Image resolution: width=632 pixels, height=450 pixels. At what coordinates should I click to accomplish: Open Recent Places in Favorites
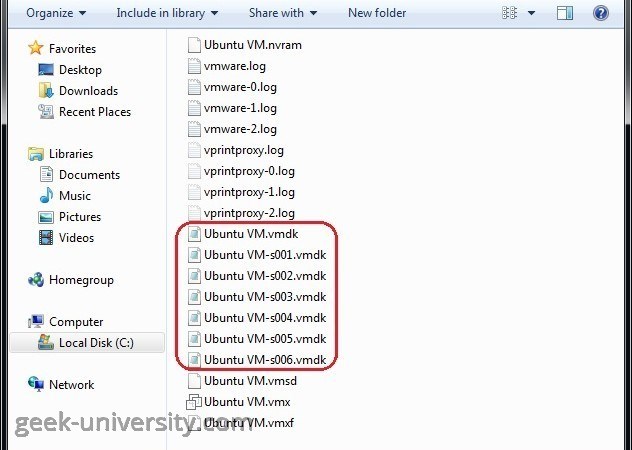tap(95, 112)
